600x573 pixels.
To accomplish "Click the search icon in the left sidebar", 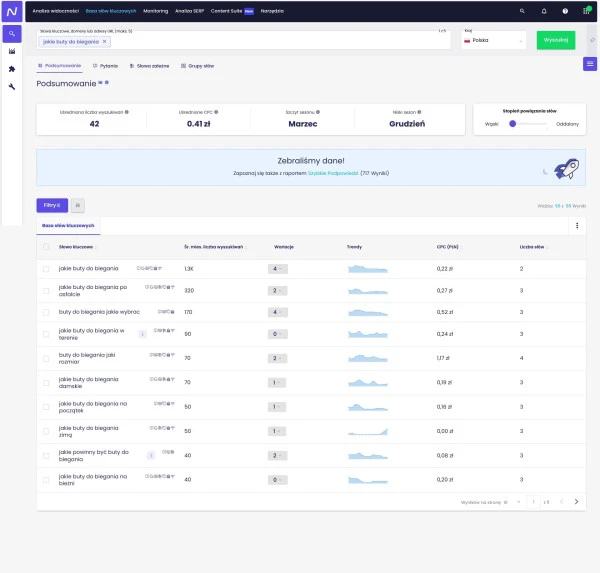I will point(12,33).
